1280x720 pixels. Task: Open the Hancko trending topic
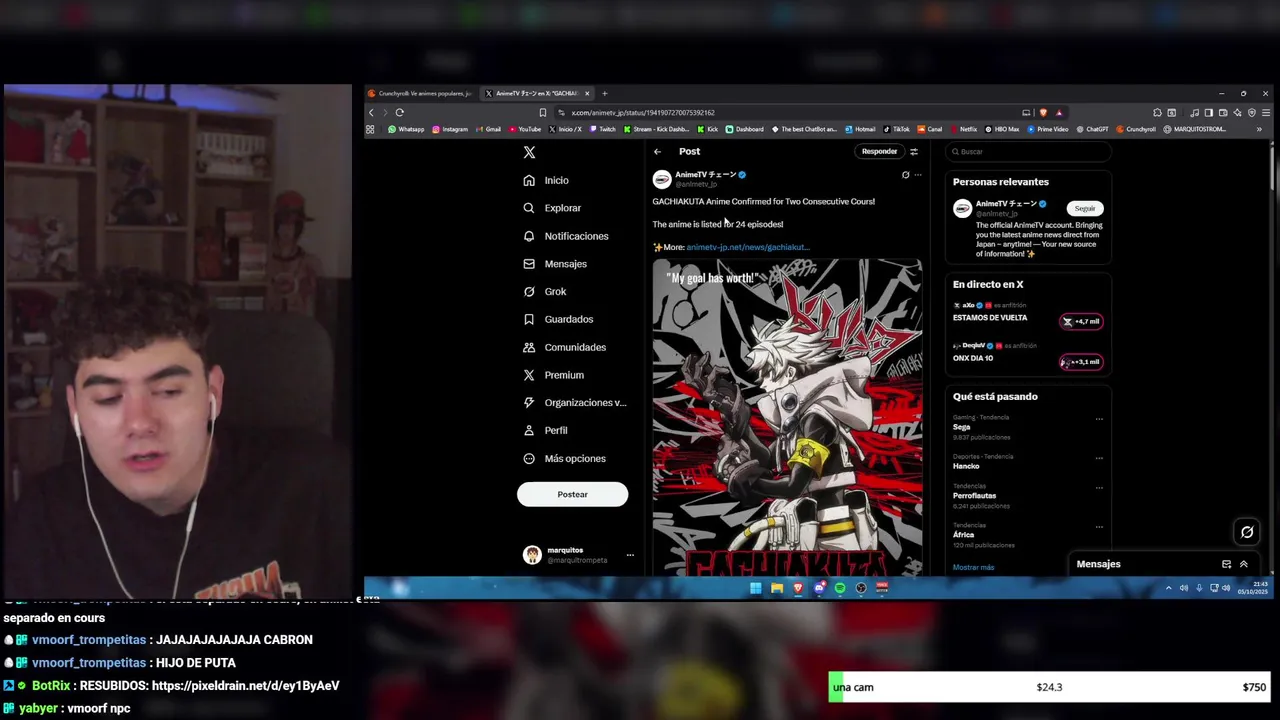[966, 466]
